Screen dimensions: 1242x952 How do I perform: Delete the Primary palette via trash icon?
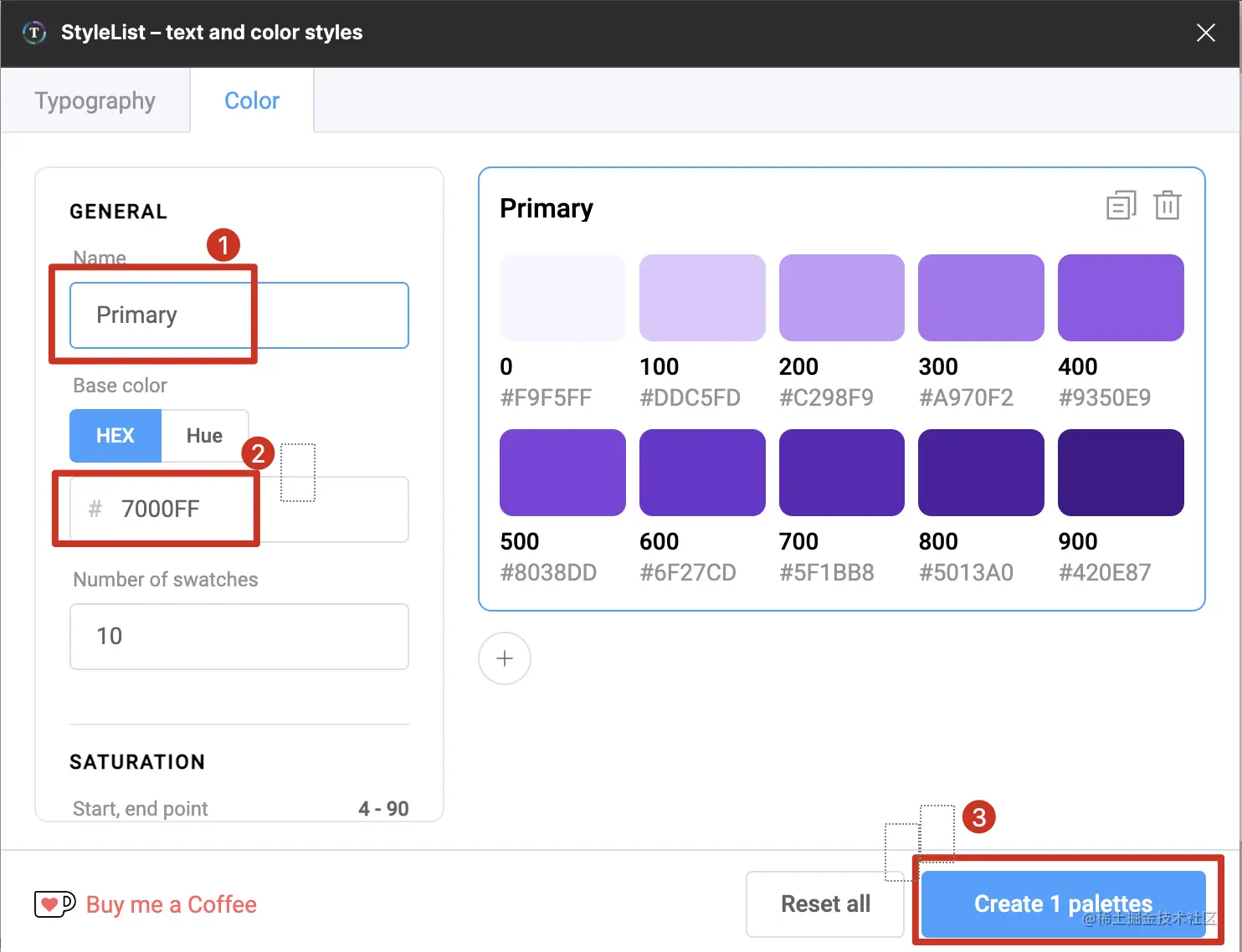pos(1168,205)
